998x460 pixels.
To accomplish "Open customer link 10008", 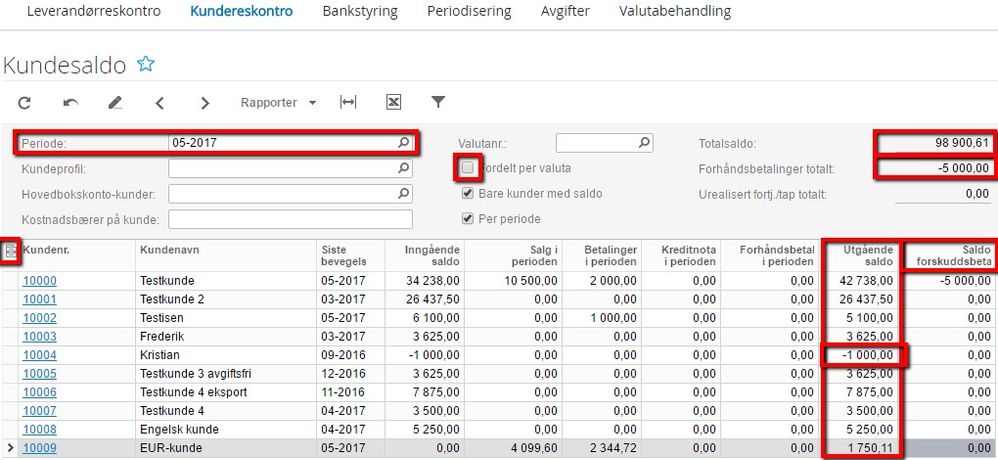I will [x=39, y=429].
